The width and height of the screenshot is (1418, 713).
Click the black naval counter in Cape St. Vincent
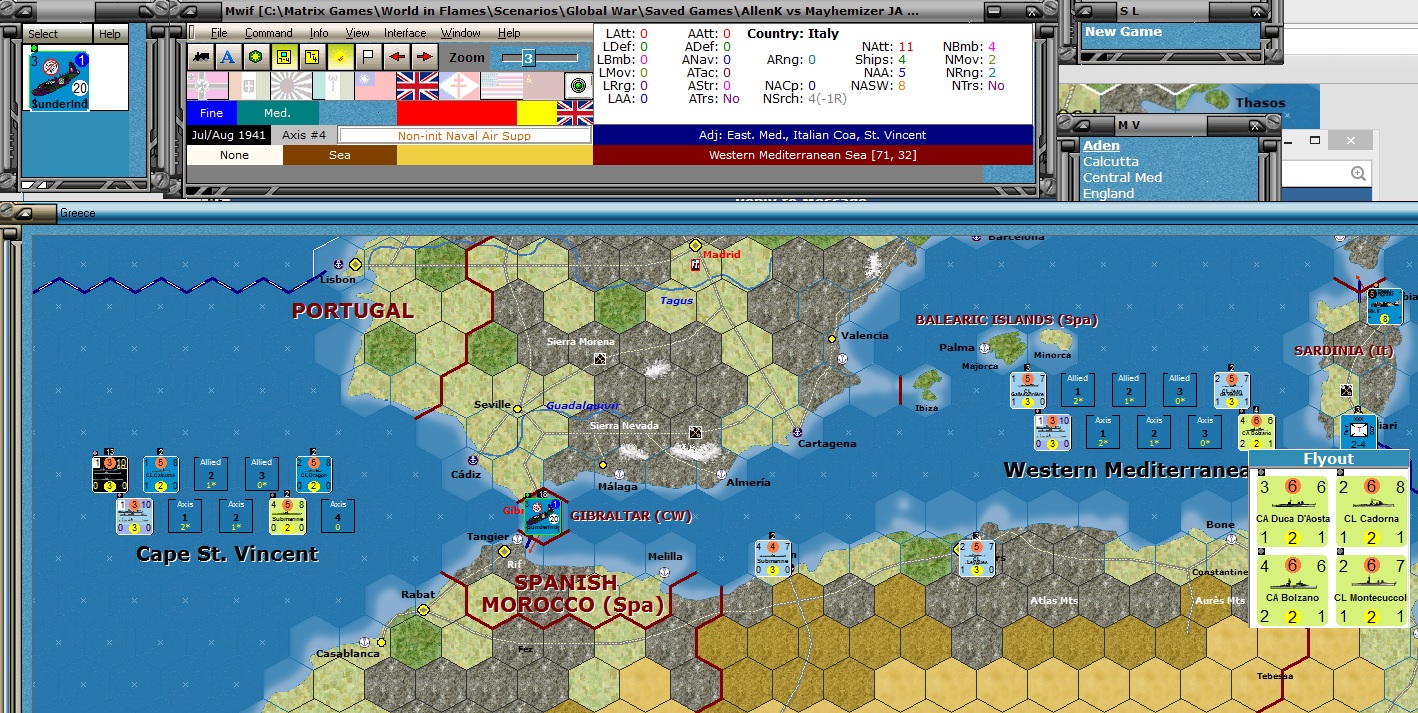point(110,474)
